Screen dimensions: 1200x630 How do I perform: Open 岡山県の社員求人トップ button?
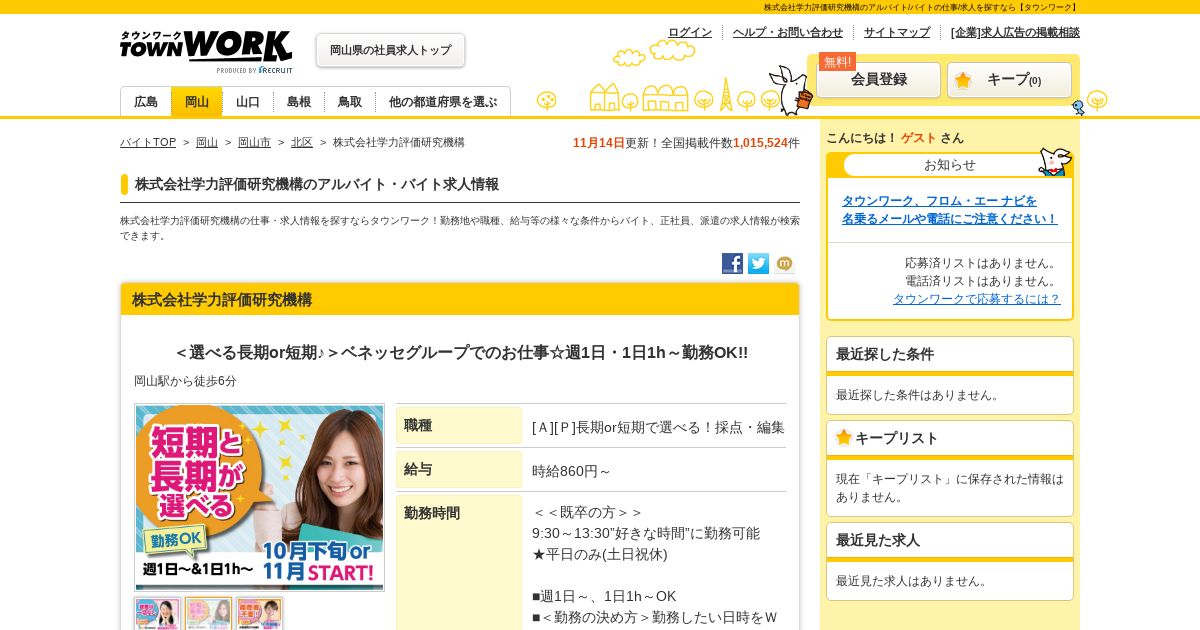point(390,50)
